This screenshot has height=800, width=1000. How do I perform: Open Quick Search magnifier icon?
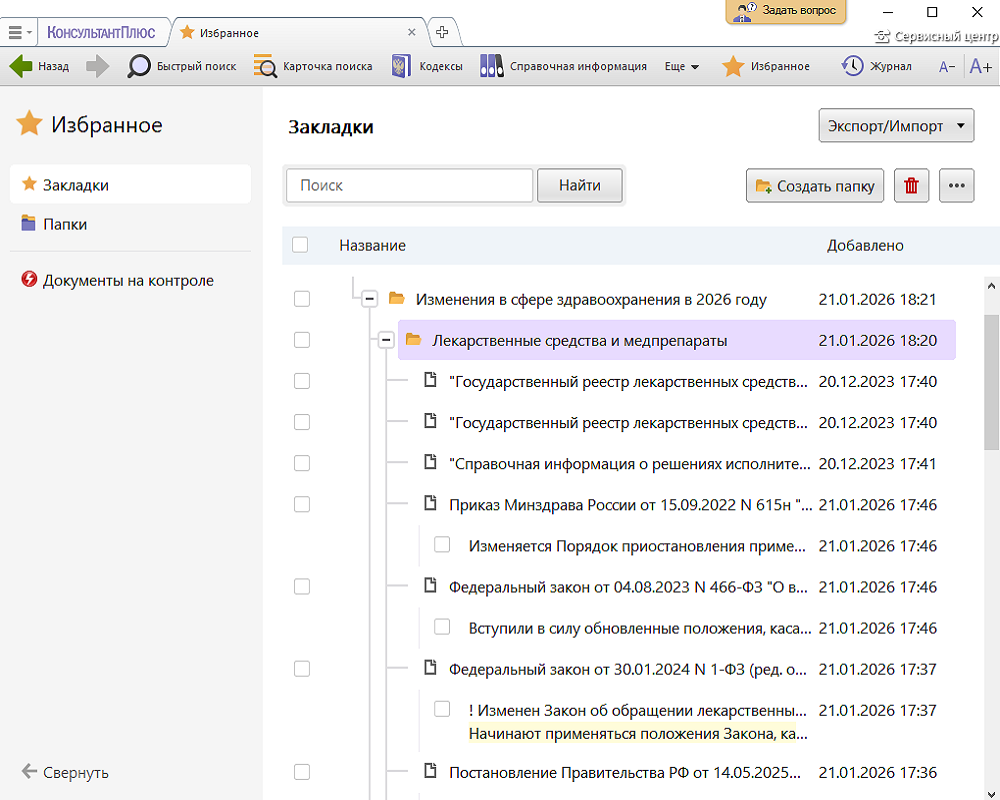139,67
